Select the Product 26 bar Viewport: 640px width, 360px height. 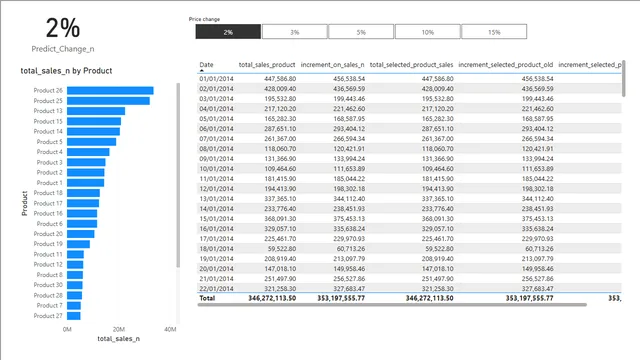(110, 91)
